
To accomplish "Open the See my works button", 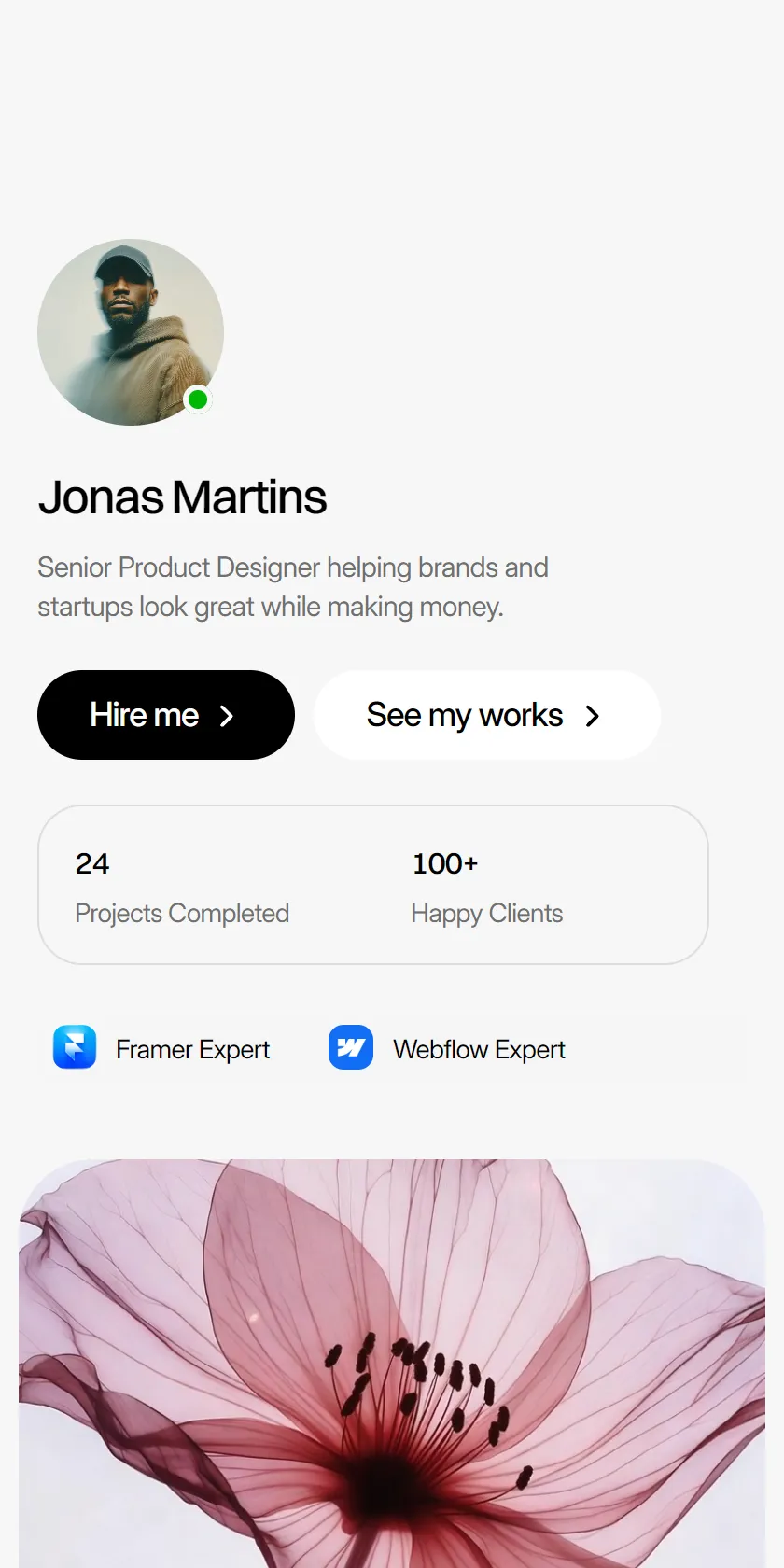I will [487, 715].
